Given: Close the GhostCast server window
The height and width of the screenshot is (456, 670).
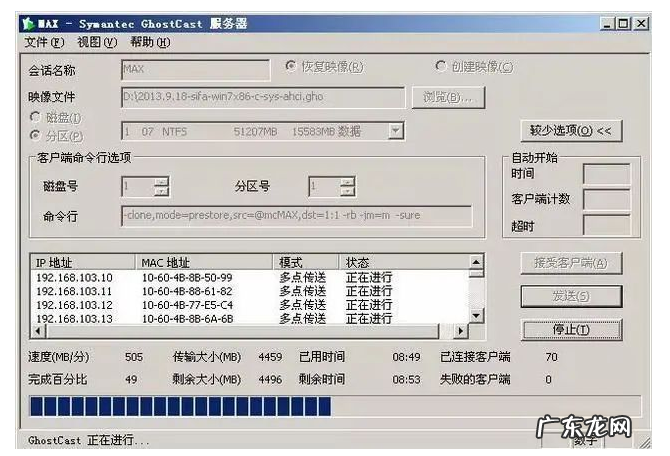Looking at the screenshot, I should pos(641,24).
